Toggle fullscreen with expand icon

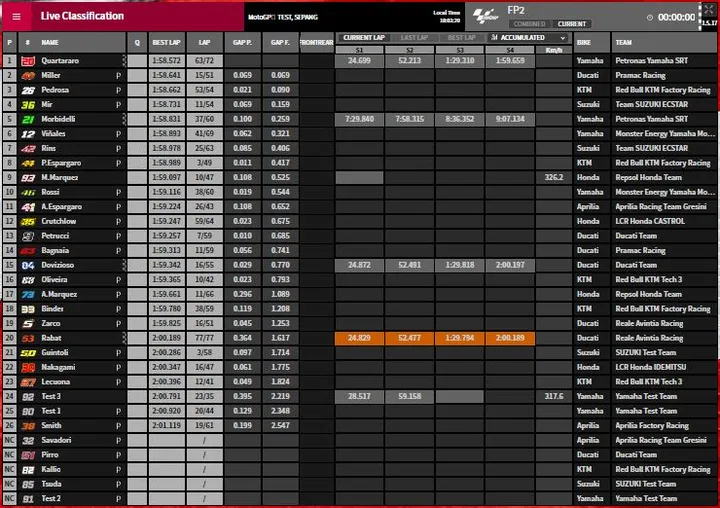tap(709, 9)
